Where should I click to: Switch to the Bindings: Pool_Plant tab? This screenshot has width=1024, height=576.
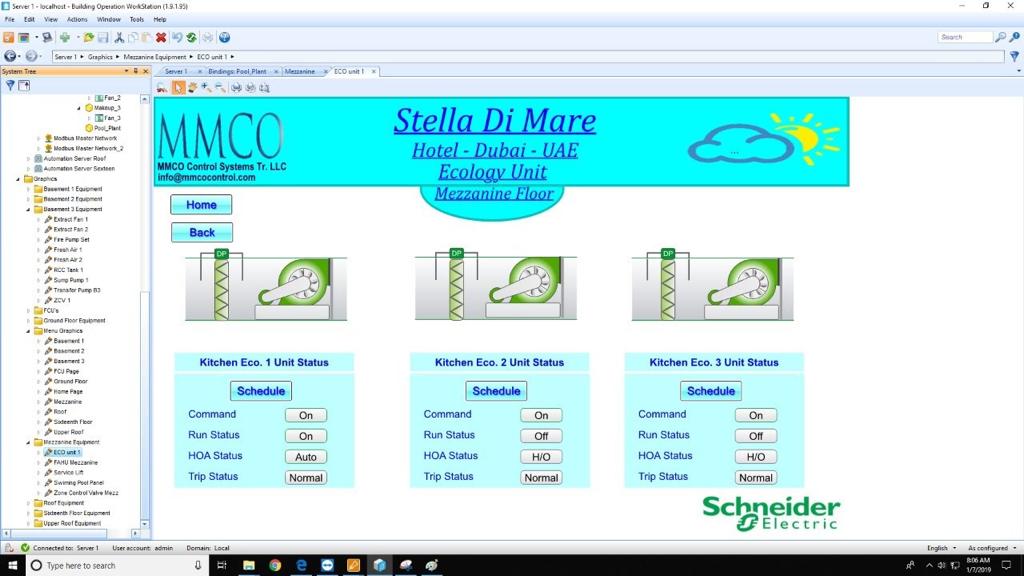coord(237,71)
